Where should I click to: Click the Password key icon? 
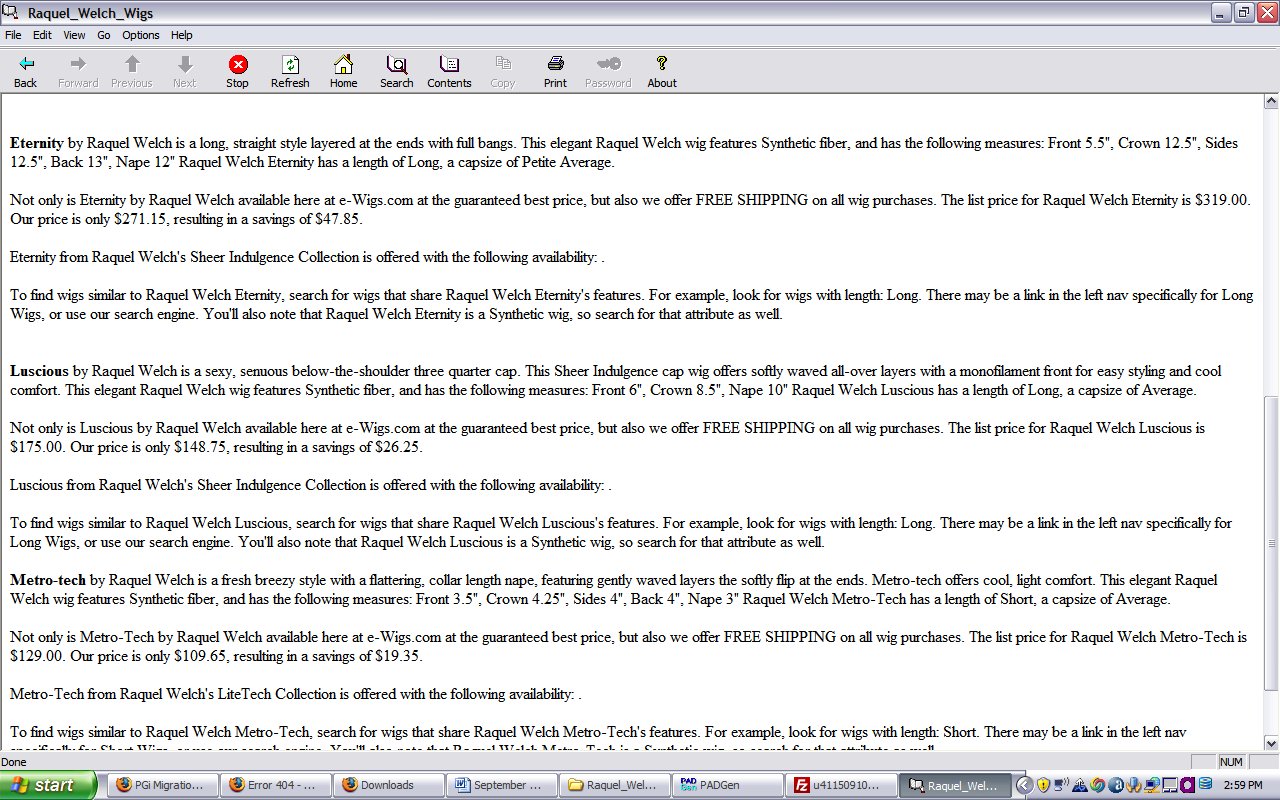(x=608, y=64)
